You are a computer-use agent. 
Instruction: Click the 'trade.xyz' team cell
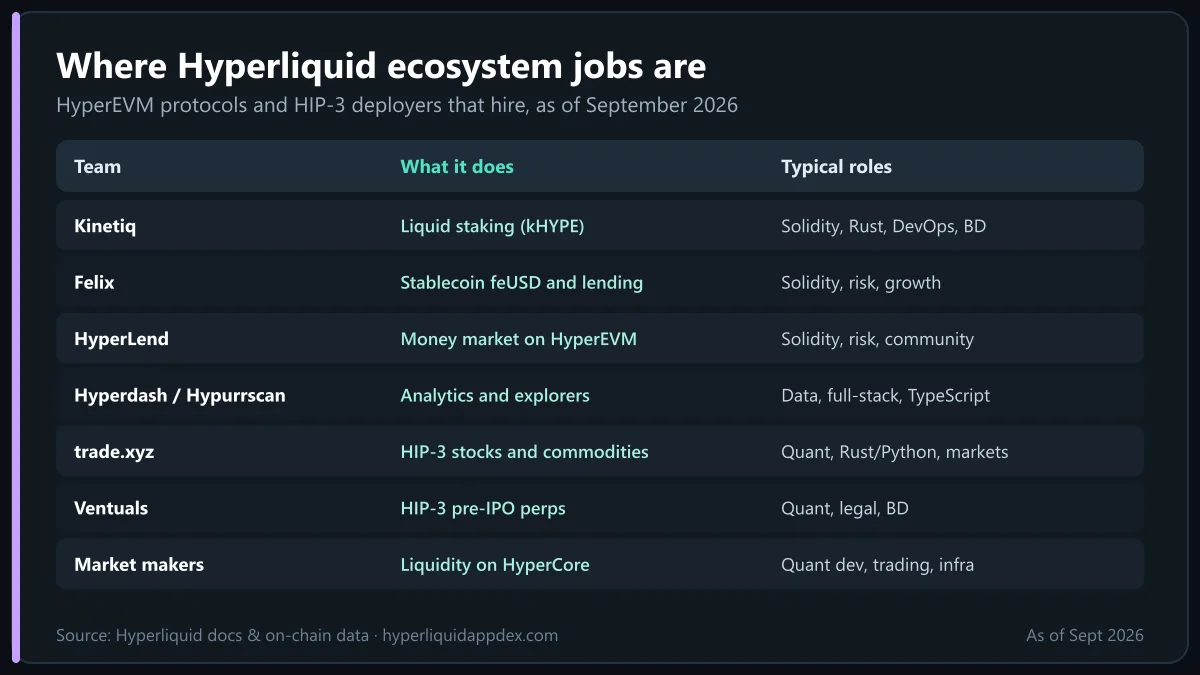tap(114, 452)
